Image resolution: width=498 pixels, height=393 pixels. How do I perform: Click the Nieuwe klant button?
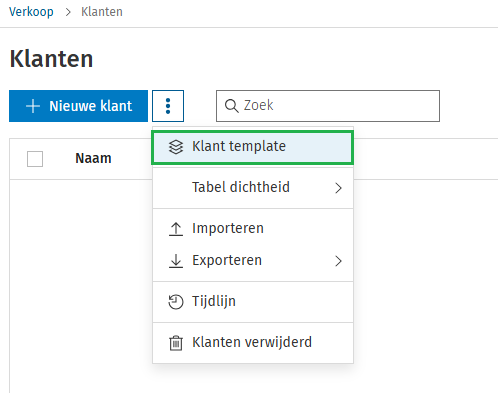pos(78,106)
